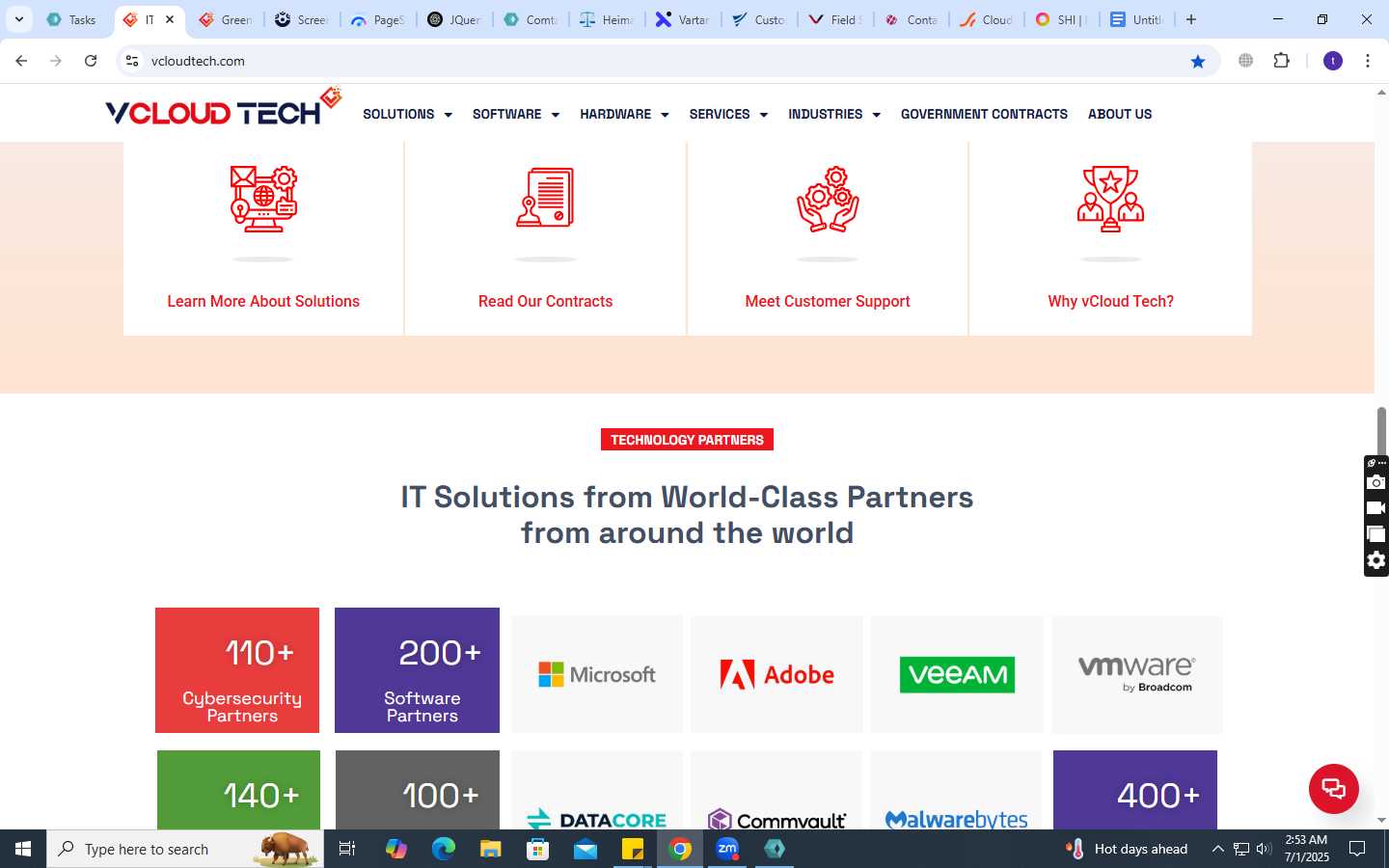Open Chrome extensions puzzle icon

(1281, 61)
